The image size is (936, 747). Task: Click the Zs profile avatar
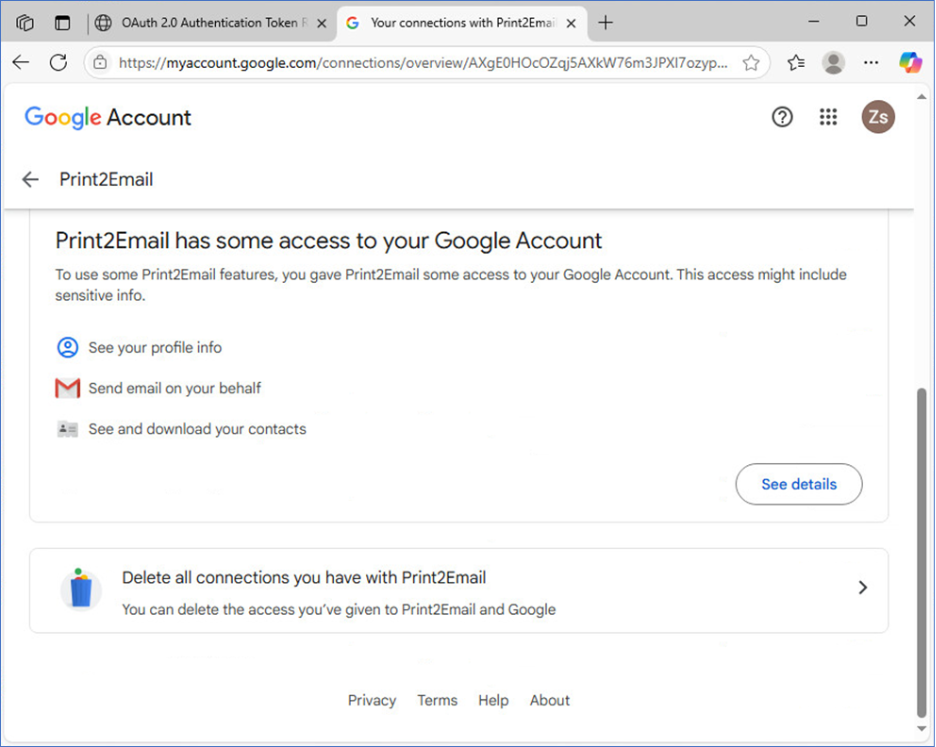pos(878,117)
